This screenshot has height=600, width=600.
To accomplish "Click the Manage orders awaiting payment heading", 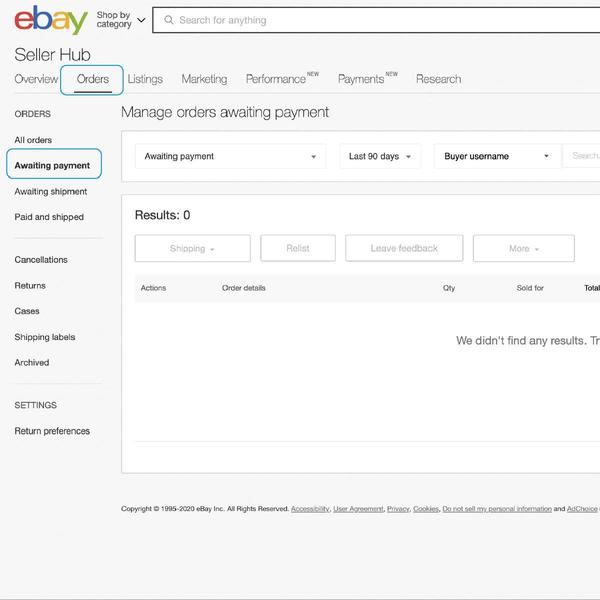I will click(225, 112).
